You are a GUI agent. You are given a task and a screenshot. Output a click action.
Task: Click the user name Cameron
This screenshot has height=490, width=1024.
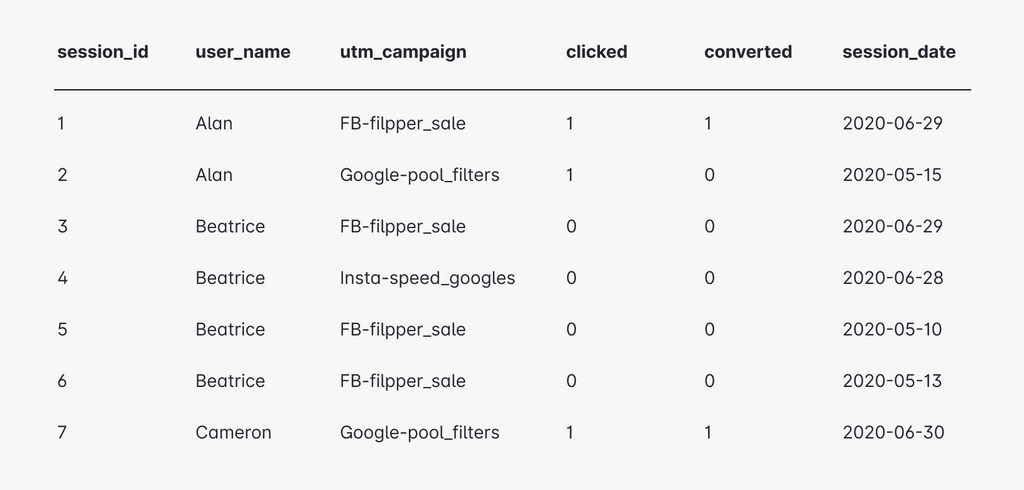click(233, 433)
